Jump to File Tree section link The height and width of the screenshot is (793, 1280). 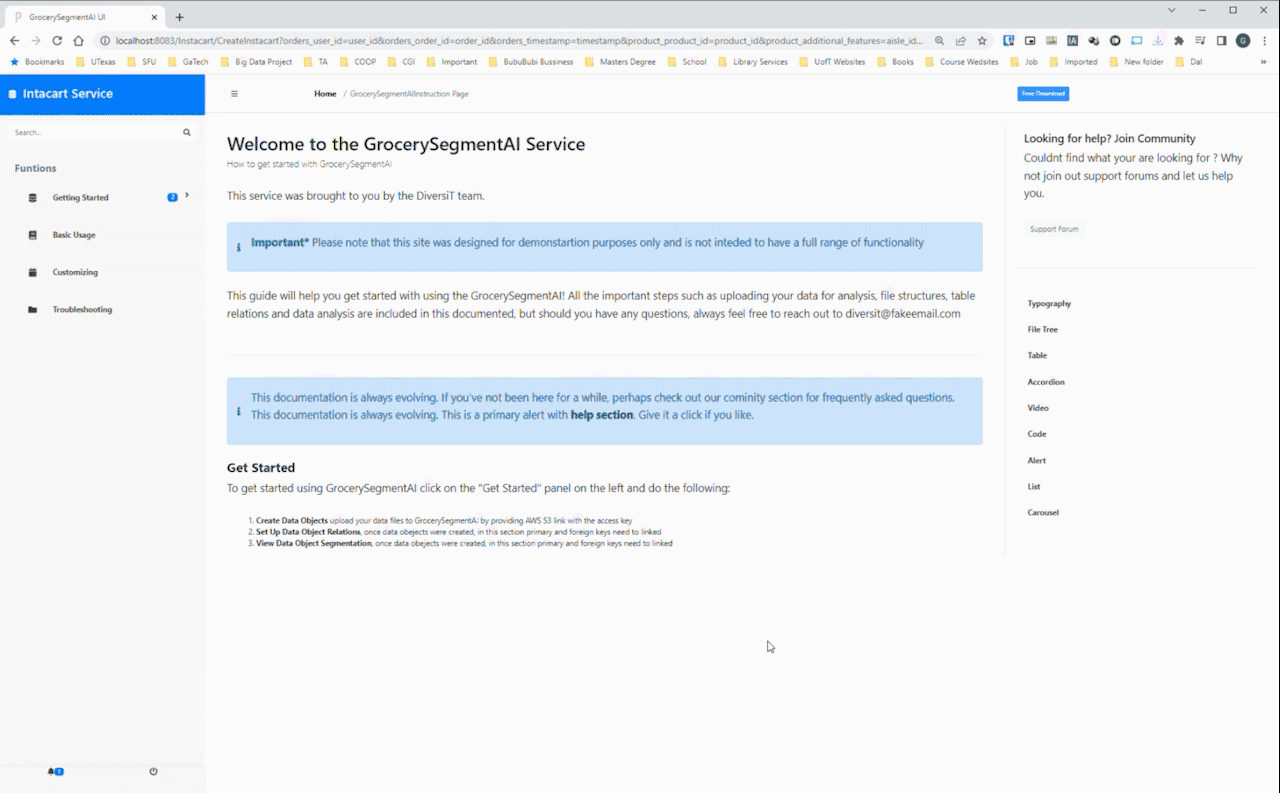(x=1043, y=330)
